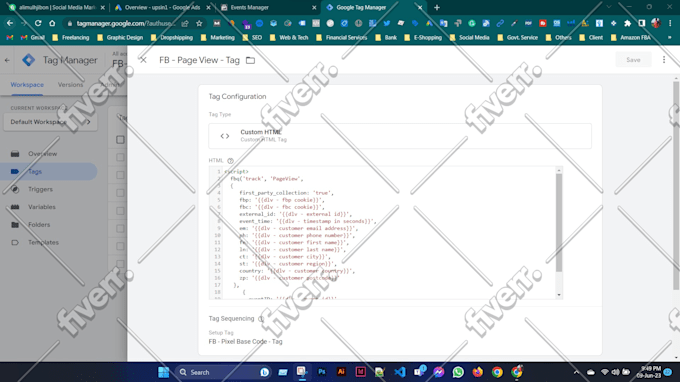Viewport: 680px width, 382px height.
Task: Click the Save button
Action: [633, 60]
